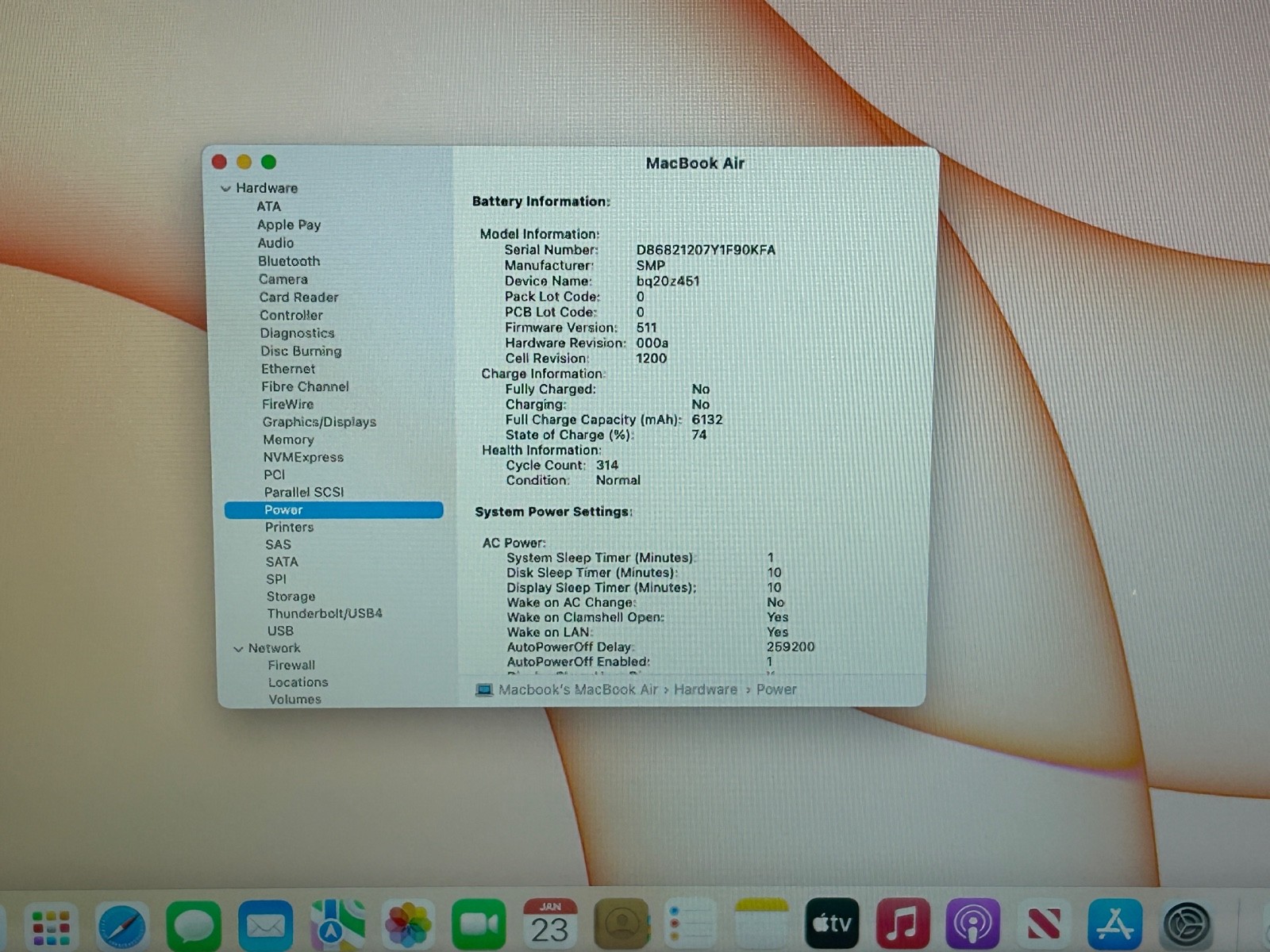Select Locations under Network
Viewport: 1270px width, 952px height.
(298, 682)
